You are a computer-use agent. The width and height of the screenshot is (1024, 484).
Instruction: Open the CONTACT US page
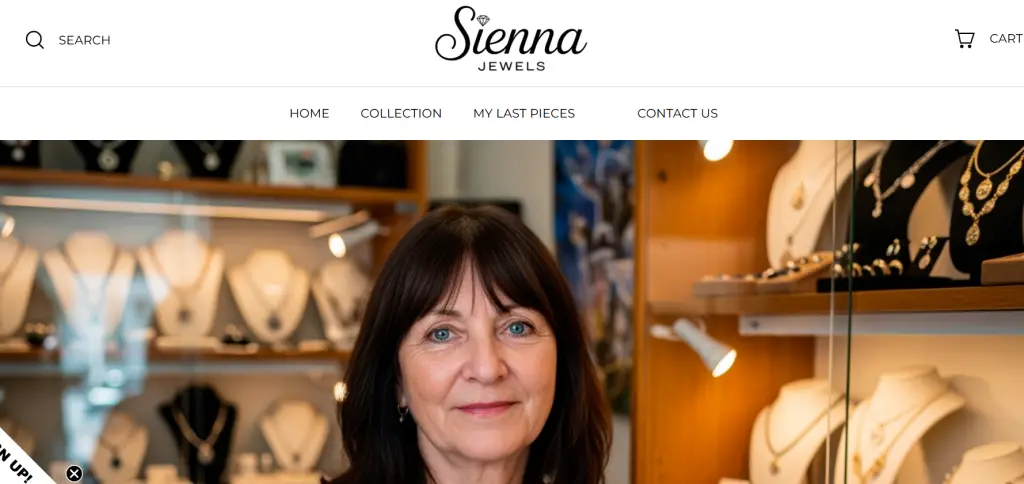click(677, 114)
